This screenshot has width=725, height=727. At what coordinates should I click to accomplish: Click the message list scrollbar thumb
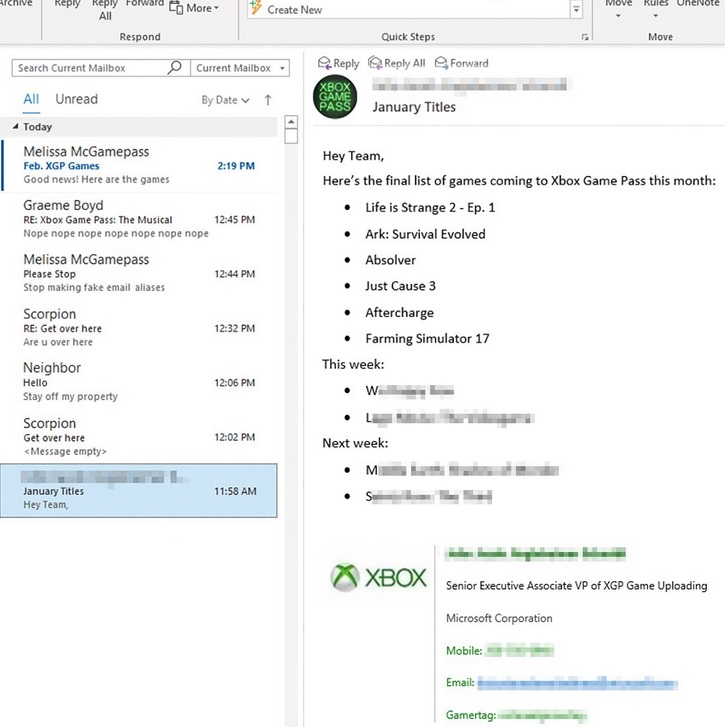pyautogui.click(x=291, y=136)
